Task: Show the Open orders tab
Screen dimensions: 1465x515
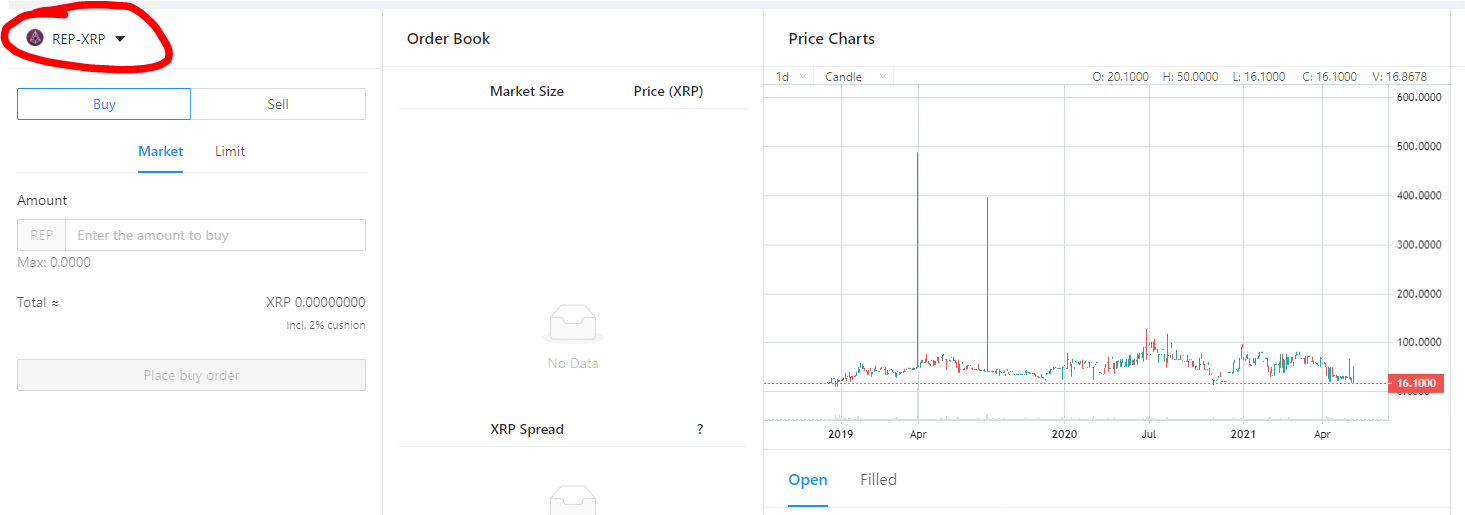Action: (808, 480)
